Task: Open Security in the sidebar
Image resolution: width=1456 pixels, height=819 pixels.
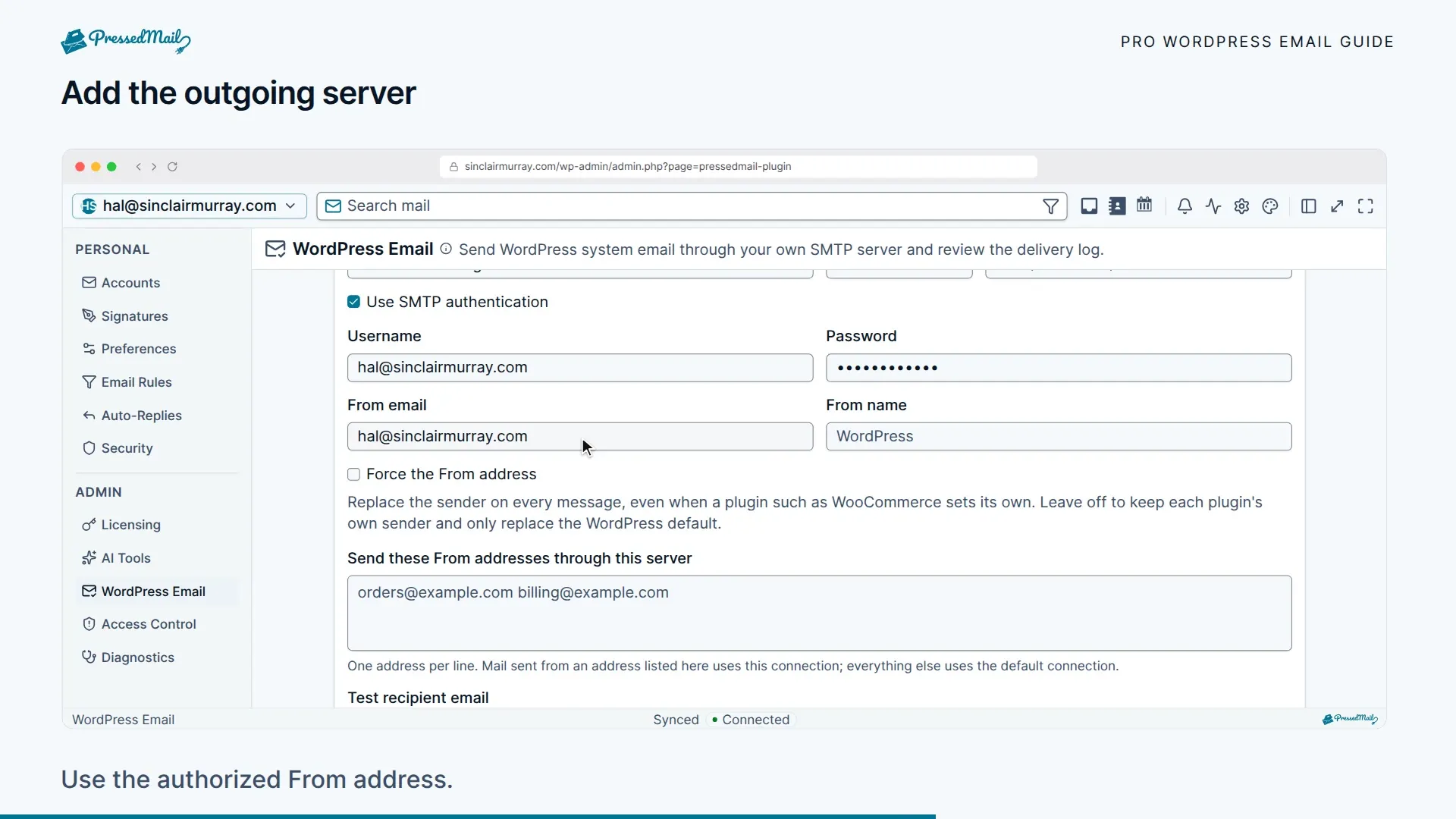Action: click(157, 448)
